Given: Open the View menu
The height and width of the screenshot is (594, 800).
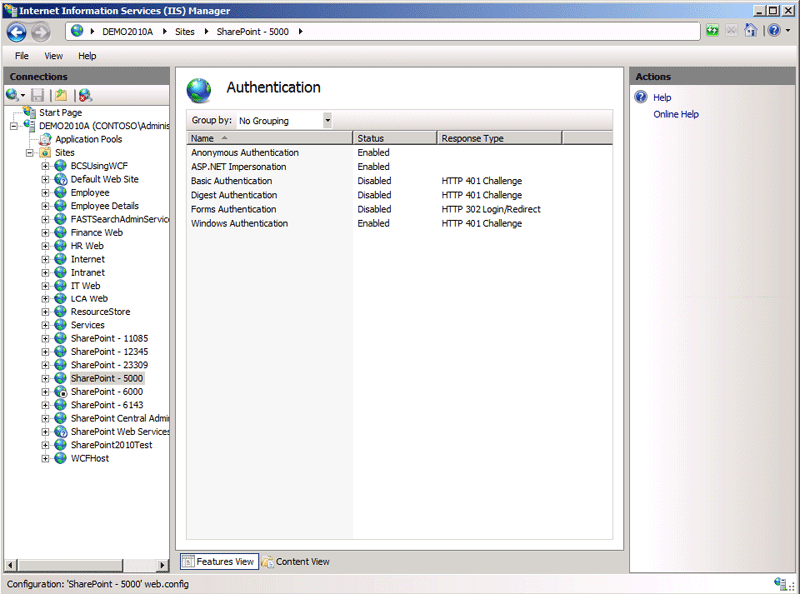Looking at the screenshot, I should click(x=54, y=56).
